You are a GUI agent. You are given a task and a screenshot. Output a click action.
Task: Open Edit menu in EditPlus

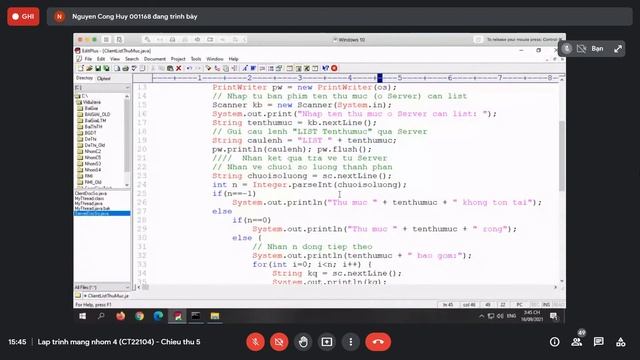(101, 59)
